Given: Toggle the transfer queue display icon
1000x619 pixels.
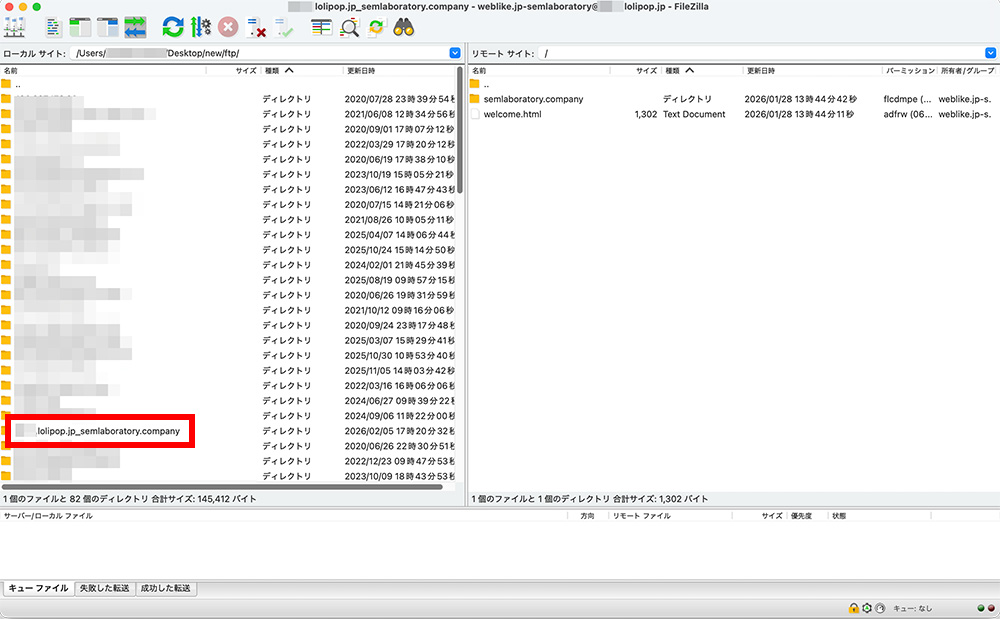Looking at the screenshot, I should coord(135,27).
